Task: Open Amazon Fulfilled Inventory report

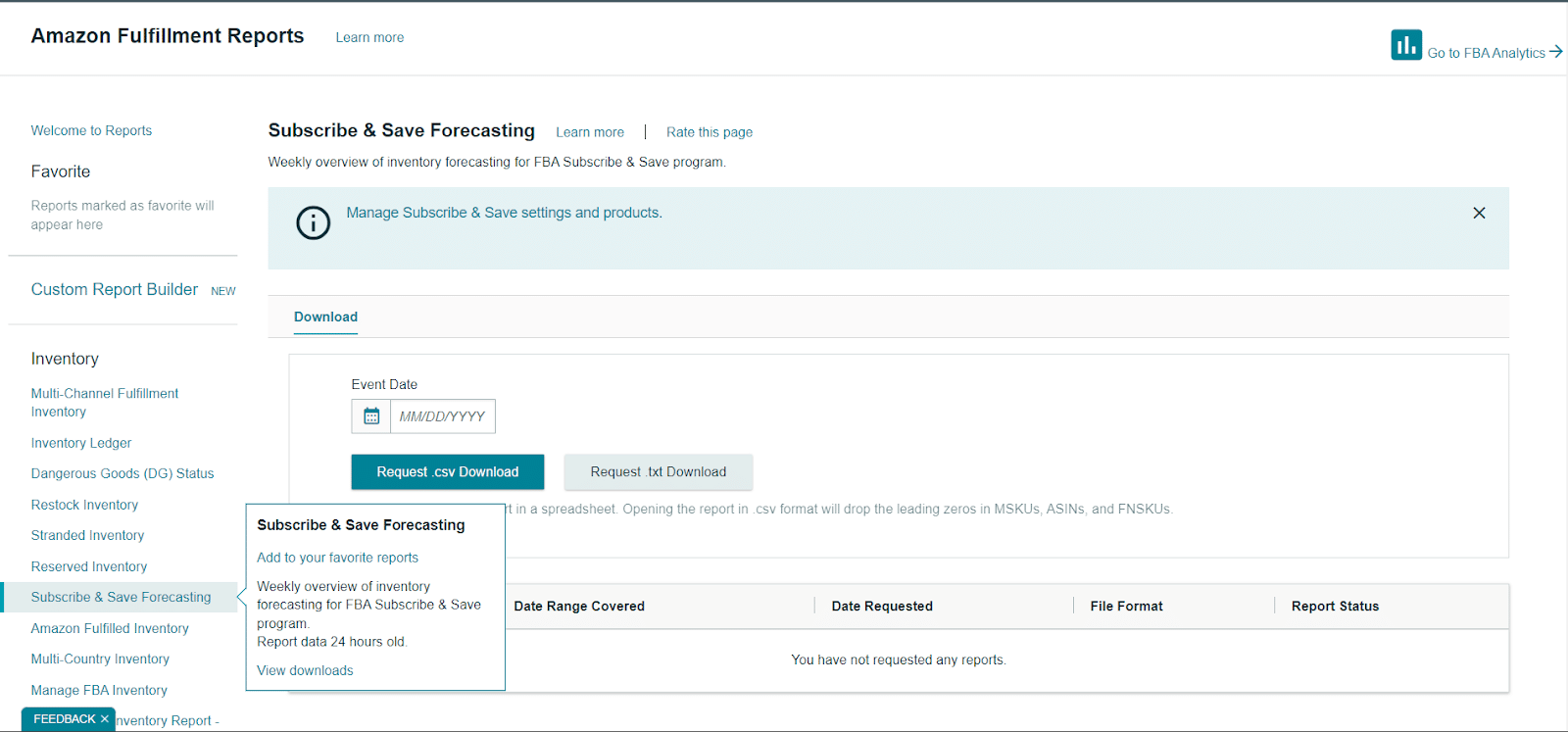Action: click(110, 628)
